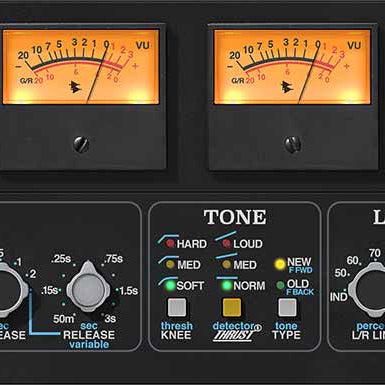The image size is (385, 385).
Task: Click the right VU meter display
Action: click(x=292, y=67)
